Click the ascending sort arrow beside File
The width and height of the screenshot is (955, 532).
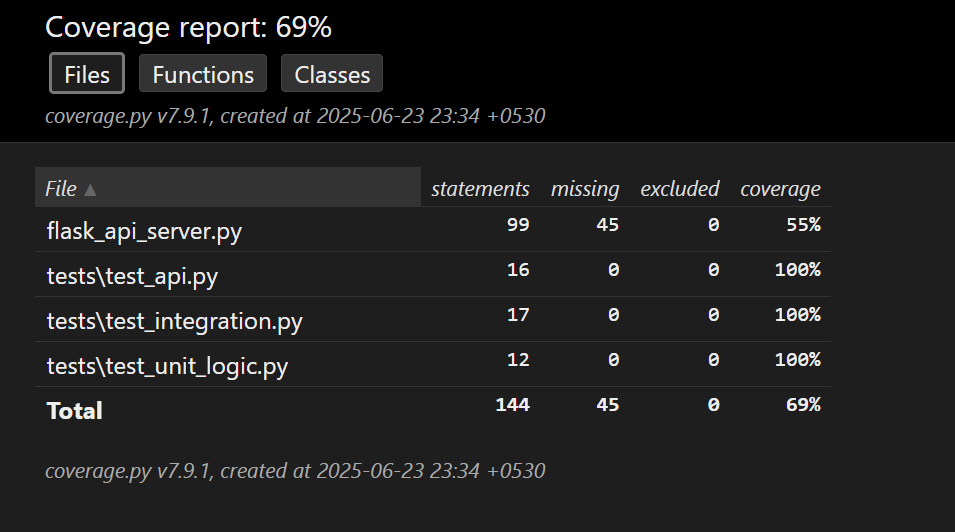(90, 190)
